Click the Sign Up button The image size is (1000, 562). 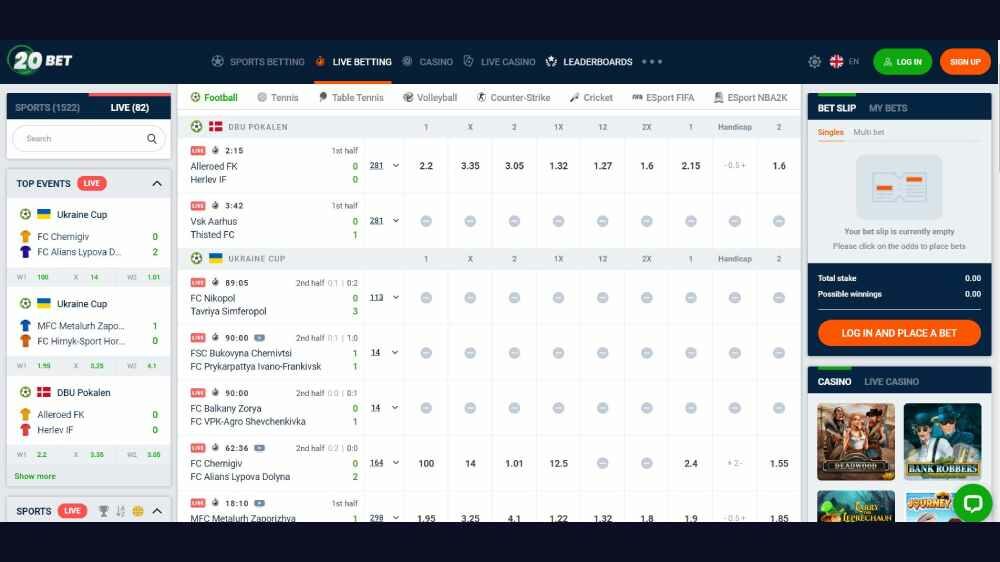click(x=965, y=62)
